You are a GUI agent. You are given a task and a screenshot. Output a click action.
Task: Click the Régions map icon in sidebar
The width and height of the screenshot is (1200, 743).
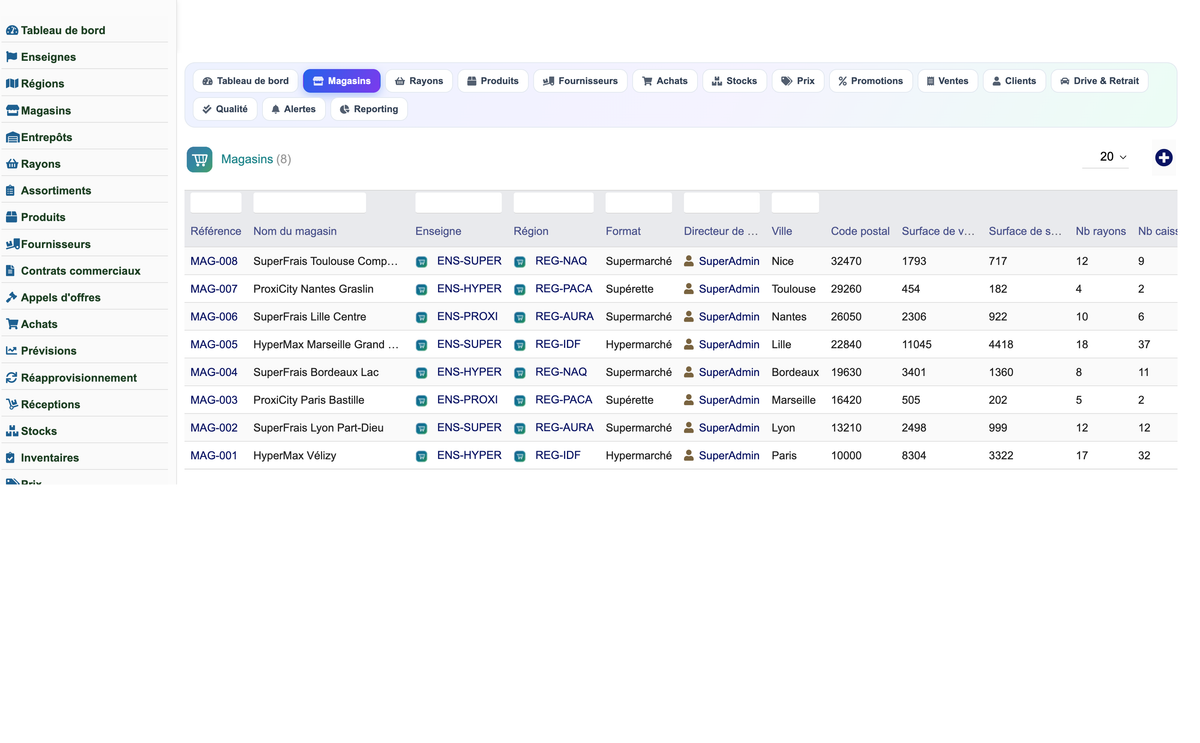[x=12, y=84]
